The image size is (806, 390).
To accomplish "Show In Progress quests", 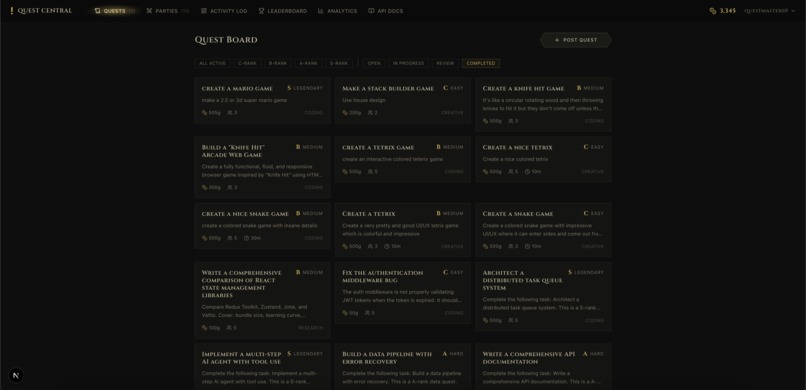I will point(408,63).
